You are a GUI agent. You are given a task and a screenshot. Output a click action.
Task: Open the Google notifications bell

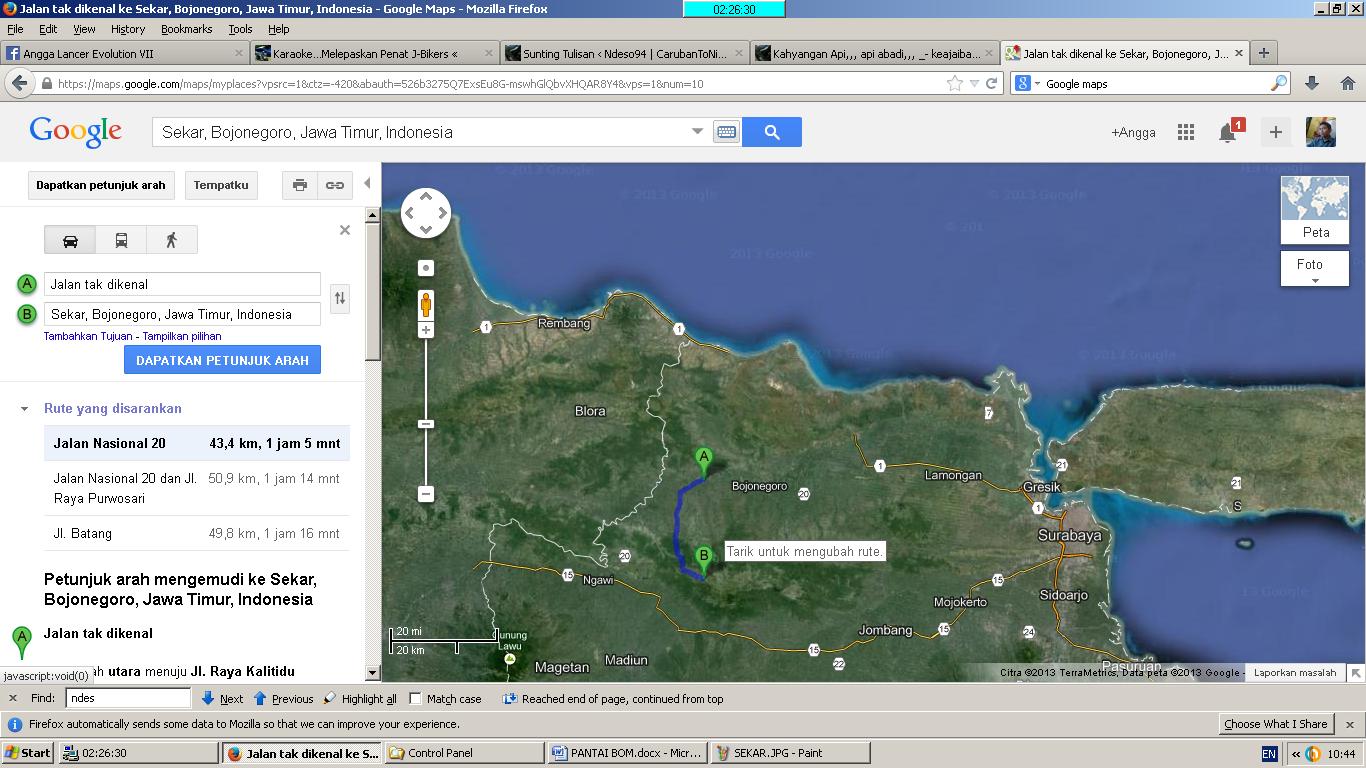click(x=1228, y=132)
